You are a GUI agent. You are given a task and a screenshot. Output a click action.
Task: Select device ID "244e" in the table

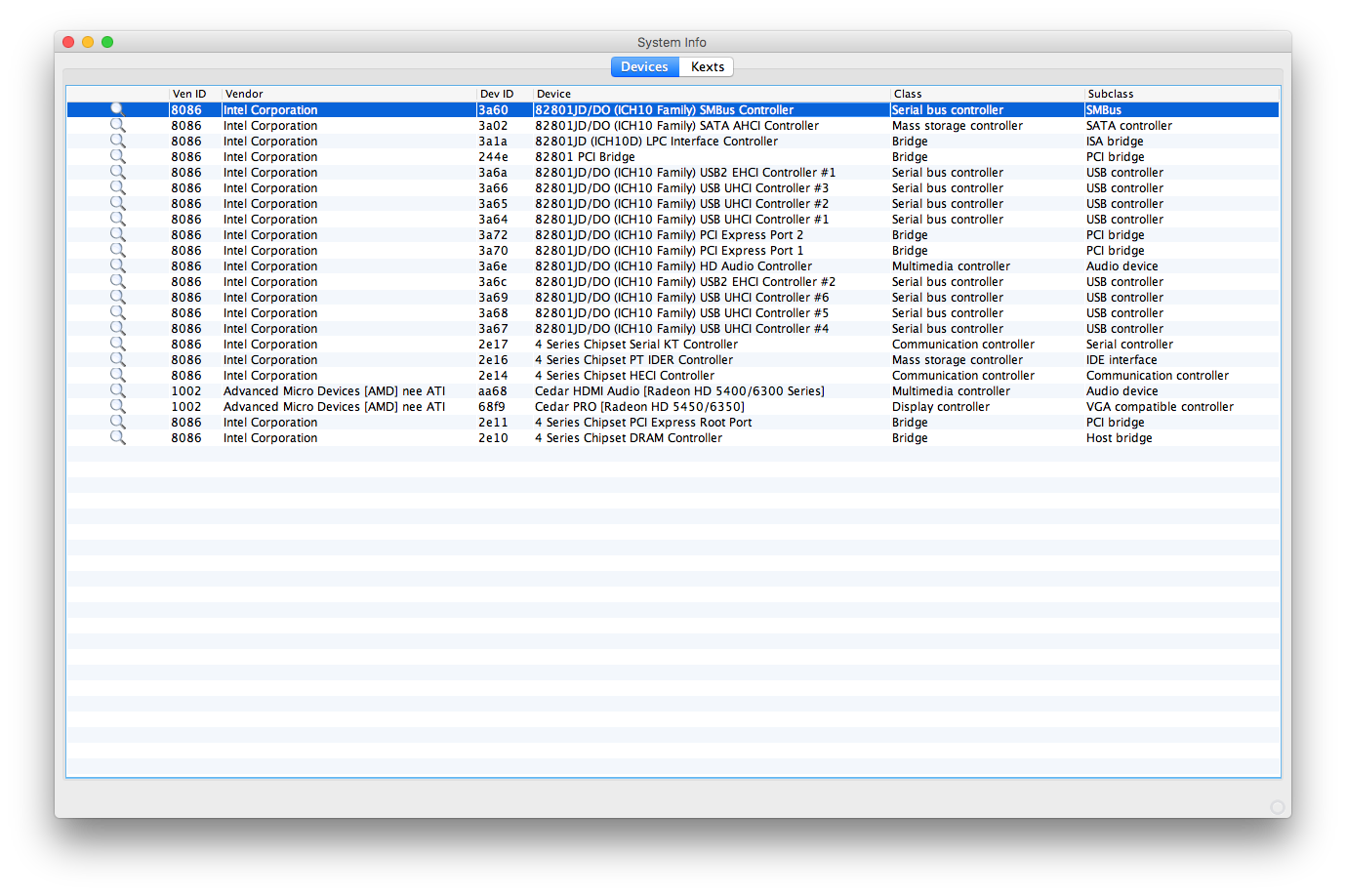[493, 157]
